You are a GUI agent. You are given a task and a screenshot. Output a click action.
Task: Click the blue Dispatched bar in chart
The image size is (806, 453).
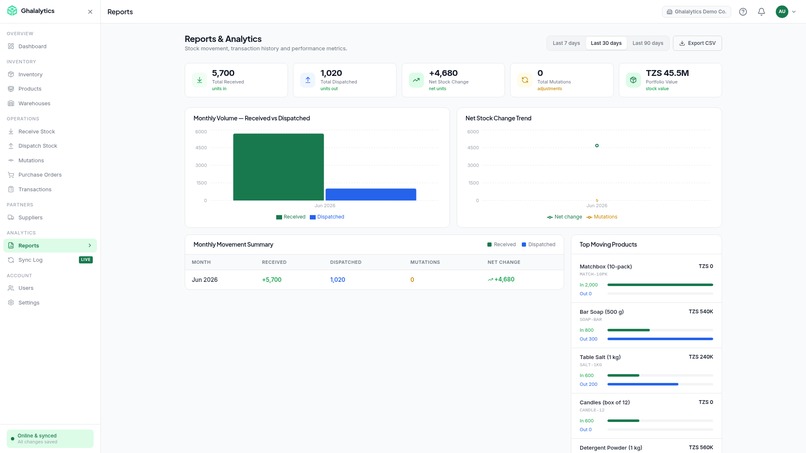coord(371,194)
